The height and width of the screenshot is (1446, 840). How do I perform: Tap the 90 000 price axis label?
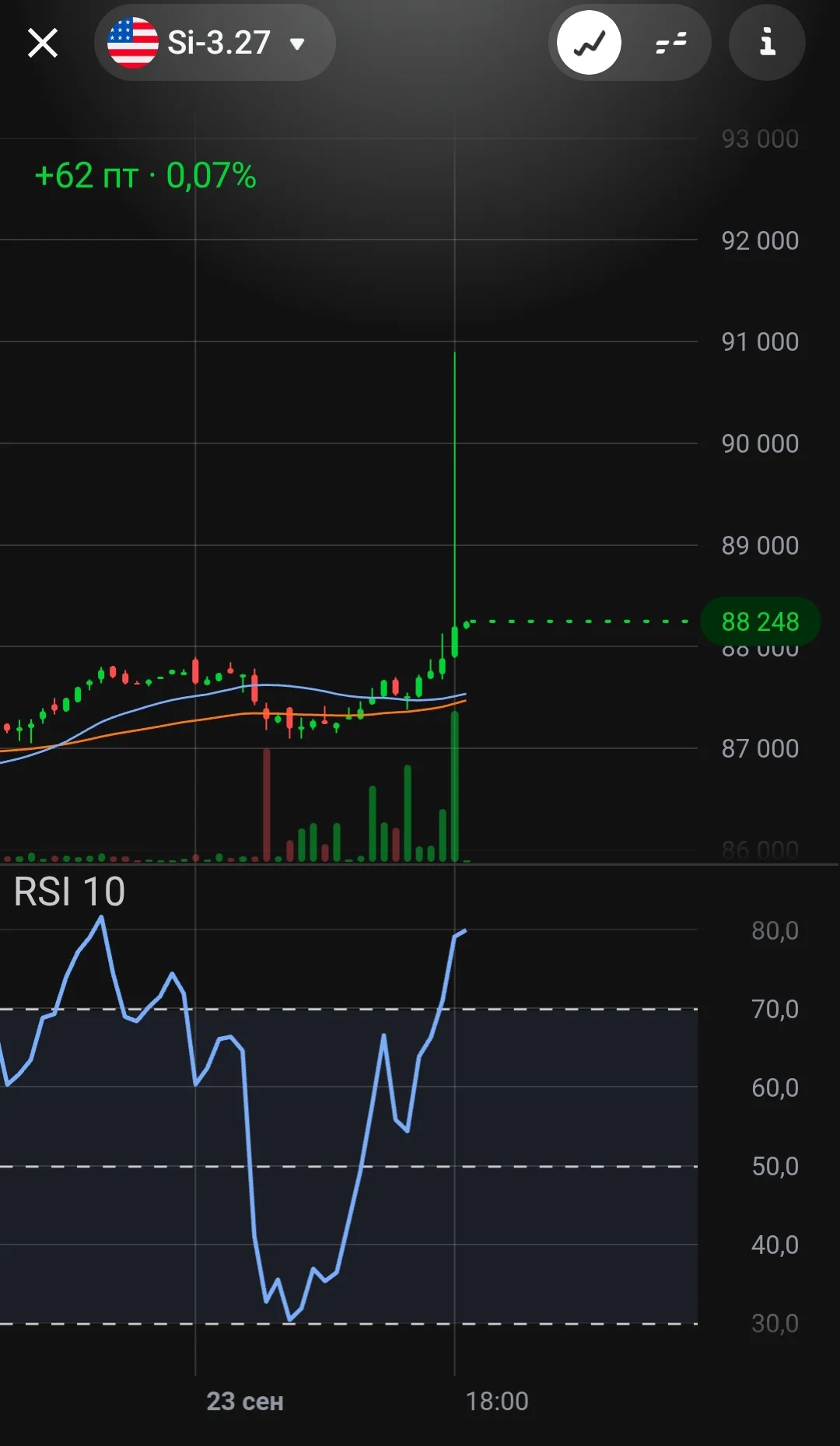pos(760,443)
